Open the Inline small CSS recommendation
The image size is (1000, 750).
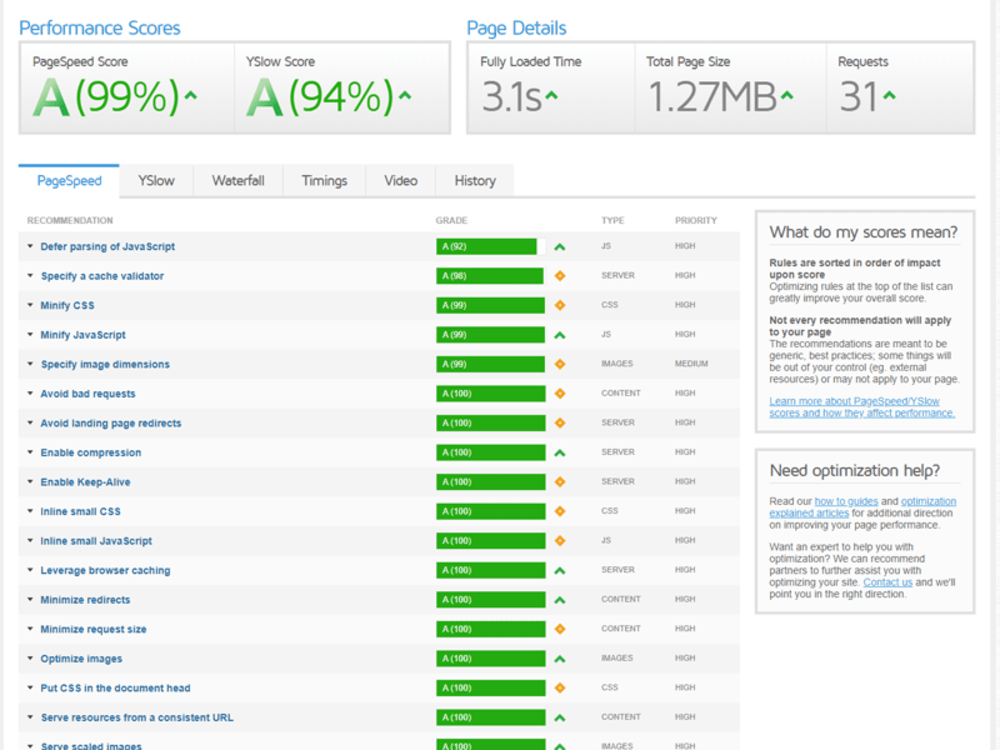80,511
